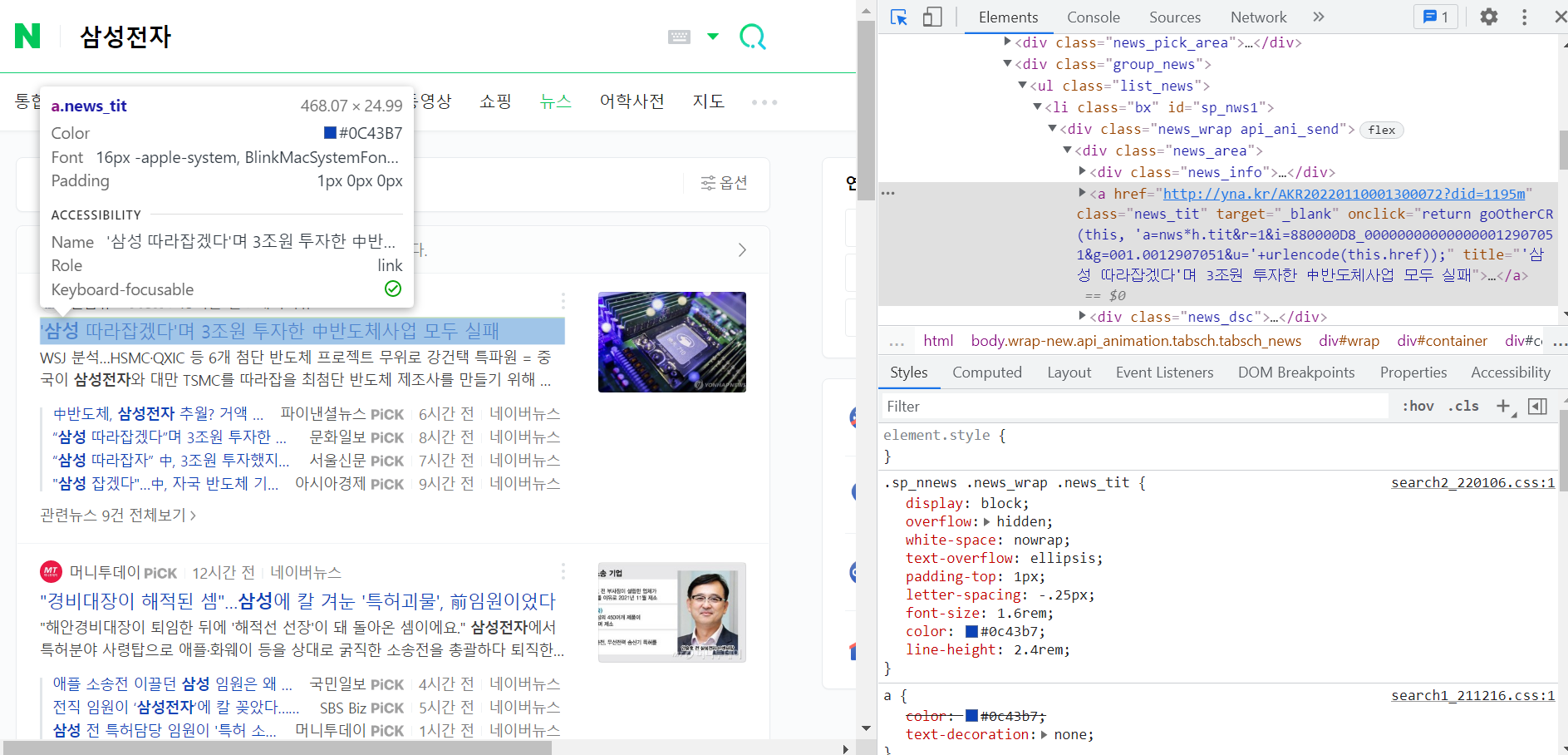This screenshot has height=755, width=1568.
Task: Open headline "경비대장이 해적된 셈"
Action: tap(297, 601)
